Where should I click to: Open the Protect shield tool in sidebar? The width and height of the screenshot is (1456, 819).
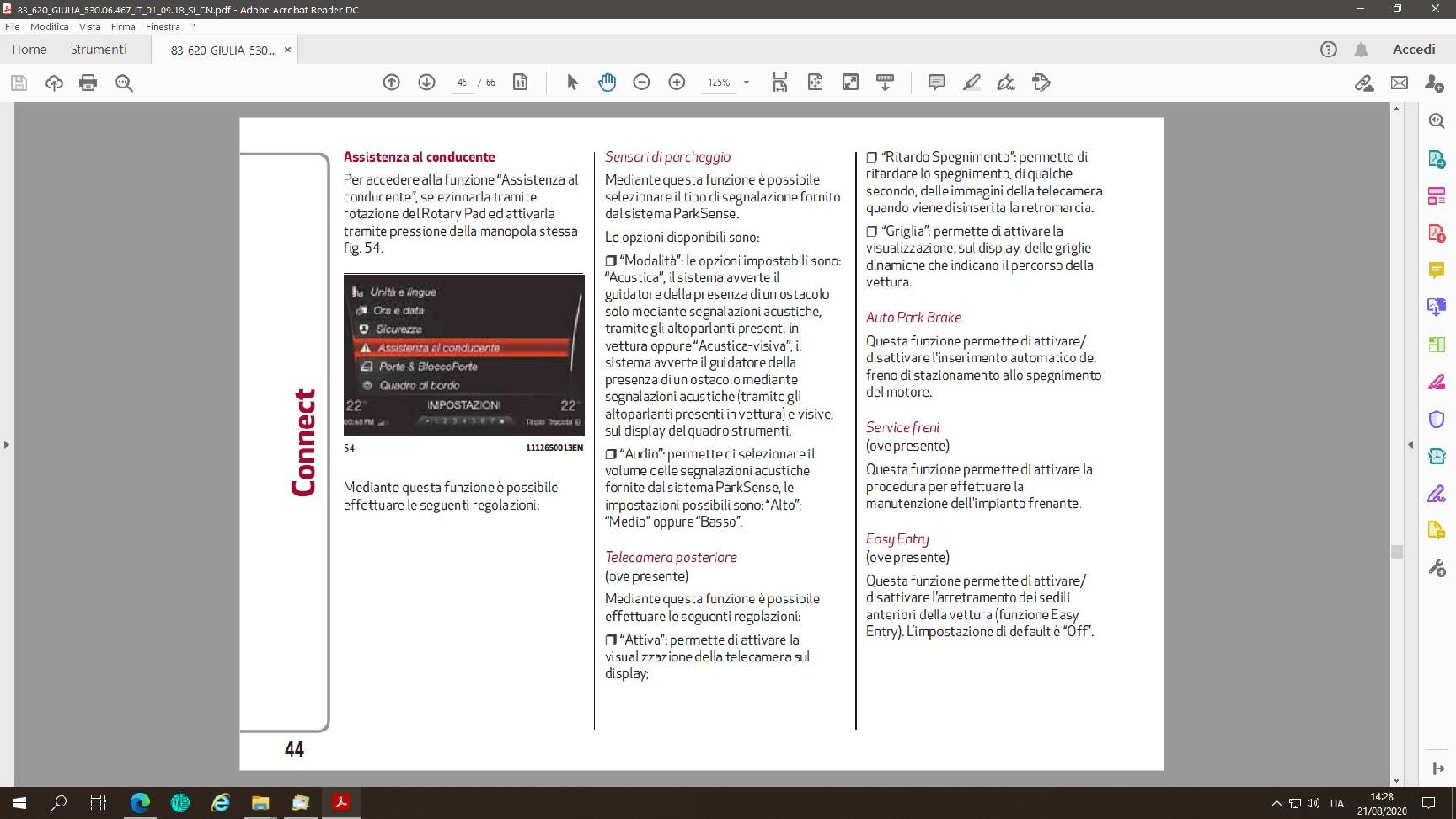tap(1437, 419)
